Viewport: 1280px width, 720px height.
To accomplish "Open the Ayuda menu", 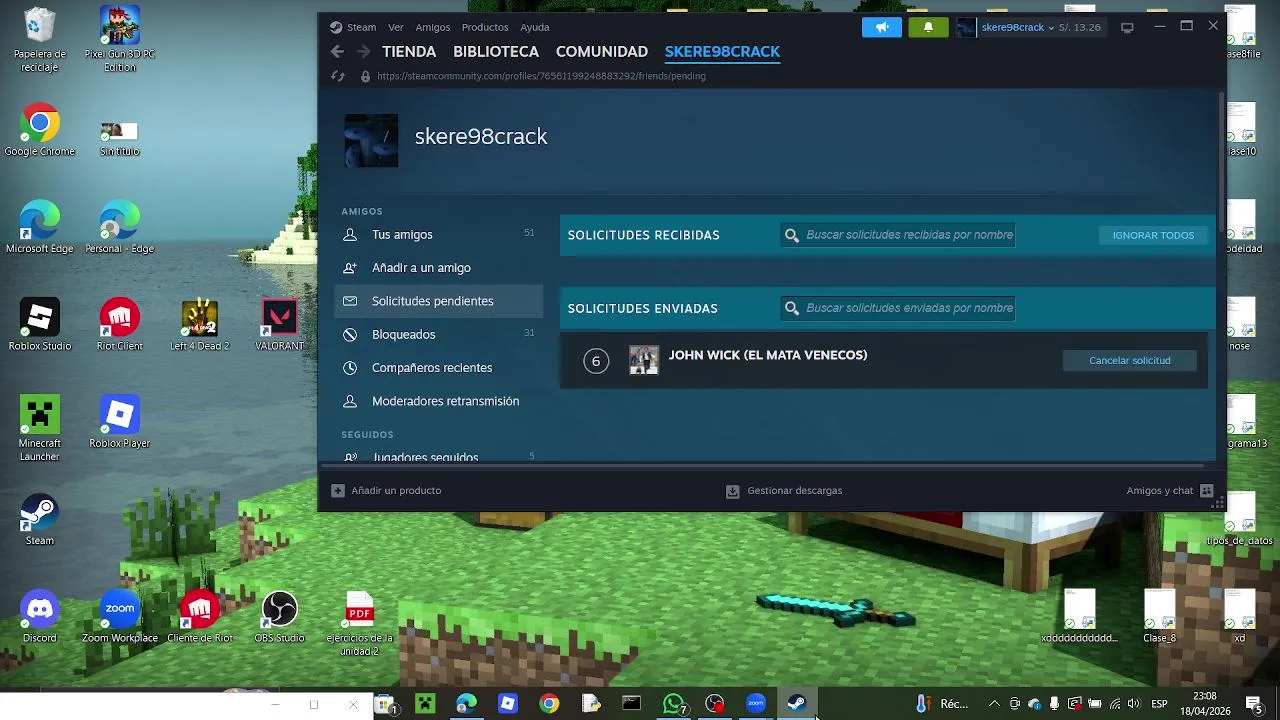I will point(535,27).
